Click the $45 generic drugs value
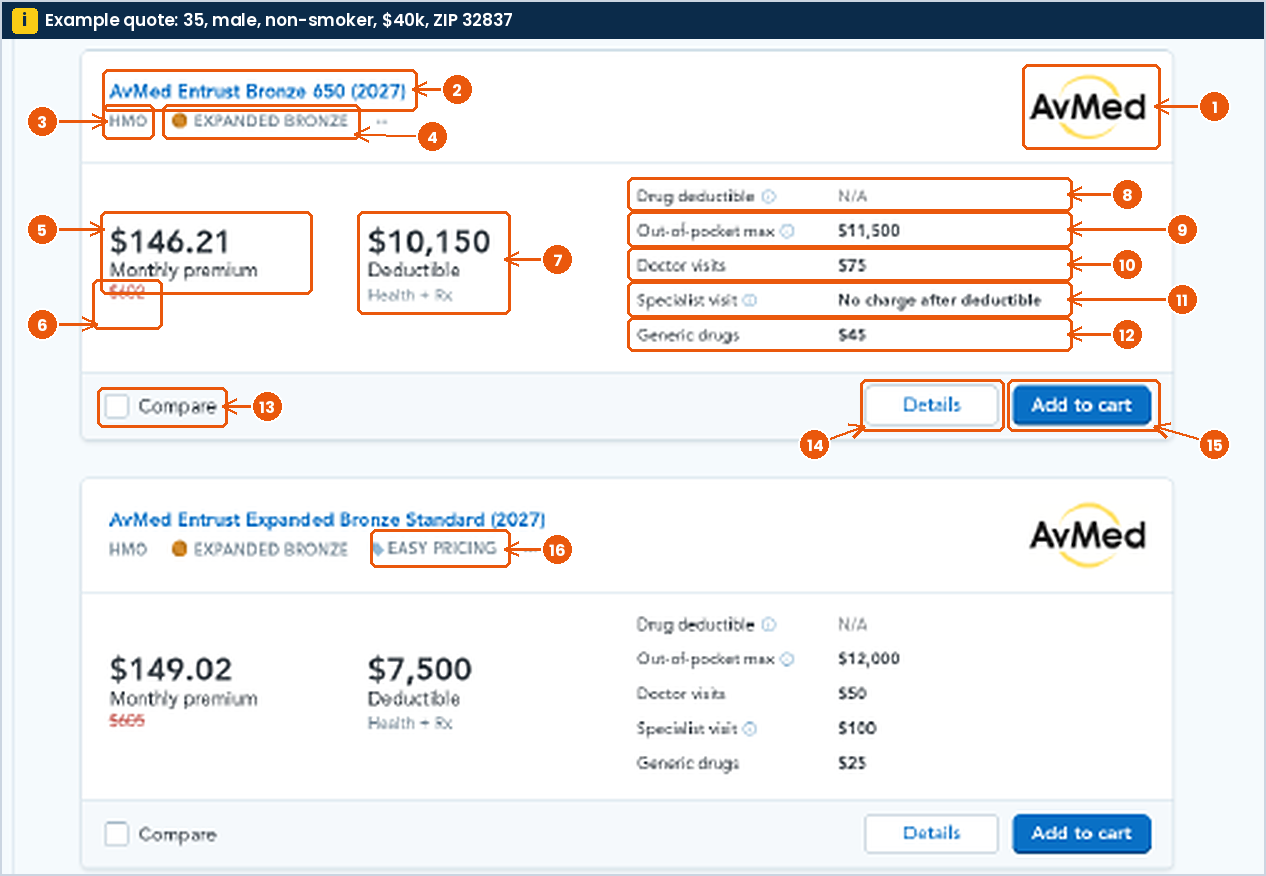Screen dimensions: 1266x876 click(852, 335)
